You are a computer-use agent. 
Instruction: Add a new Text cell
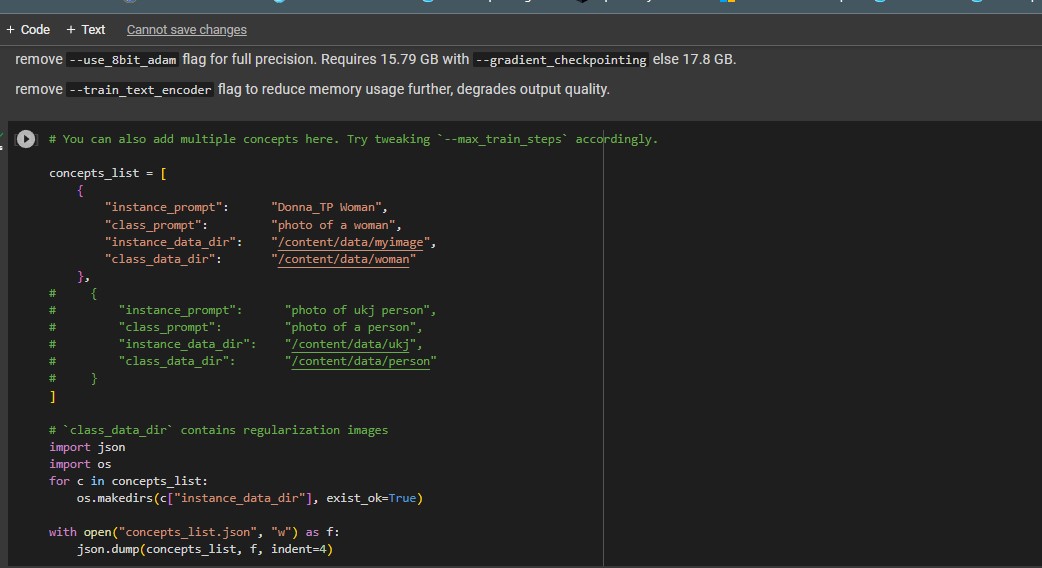[85, 30]
